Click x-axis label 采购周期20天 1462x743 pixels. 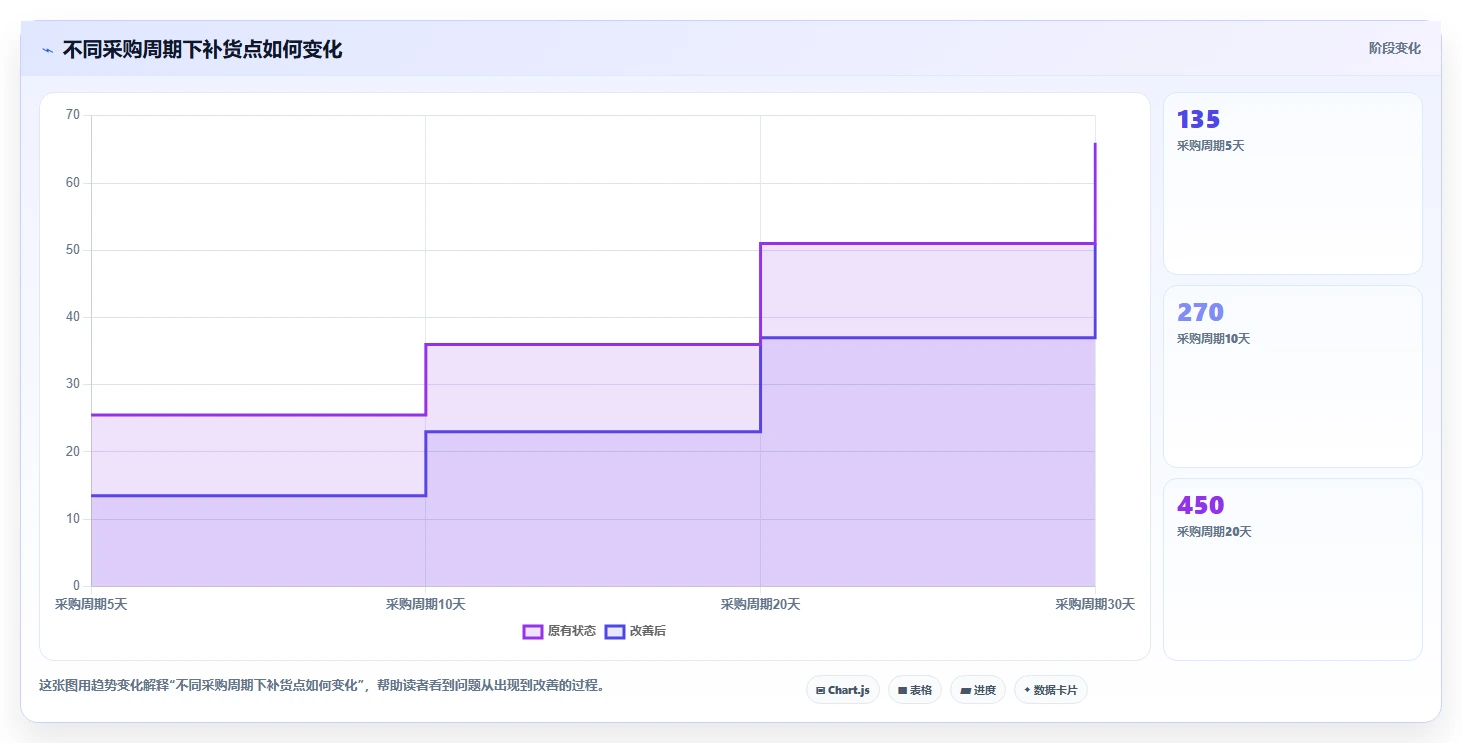[760, 604]
